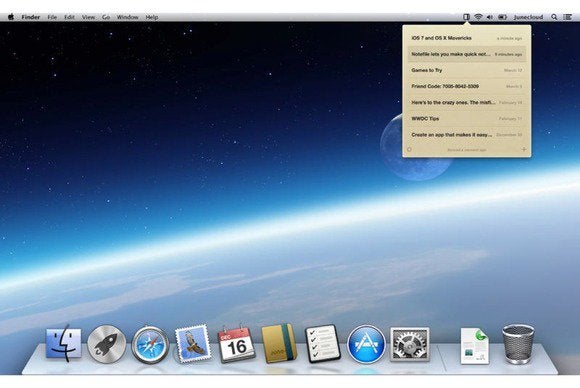This screenshot has width=580, height=388.
Task: Launch Finder from the Dock
Action: point(64,344)
